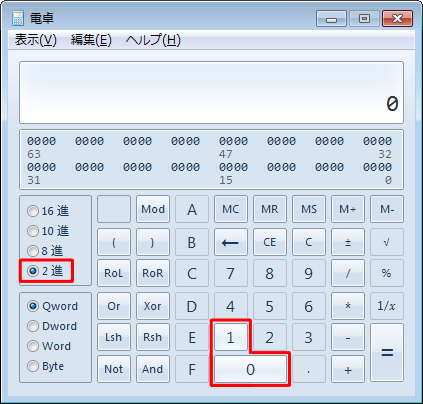Click the CE clear entry button

pos(270,242)
